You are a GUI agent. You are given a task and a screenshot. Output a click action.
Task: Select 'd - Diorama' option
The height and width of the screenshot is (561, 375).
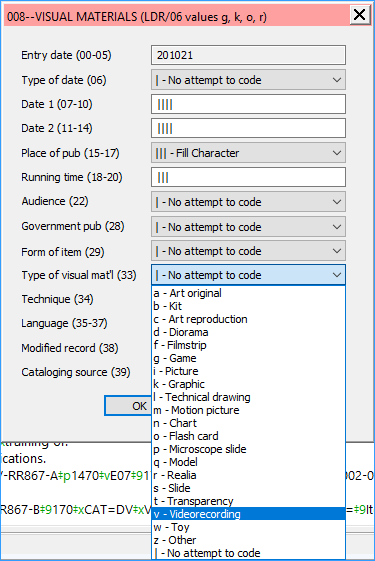point(248,332)
